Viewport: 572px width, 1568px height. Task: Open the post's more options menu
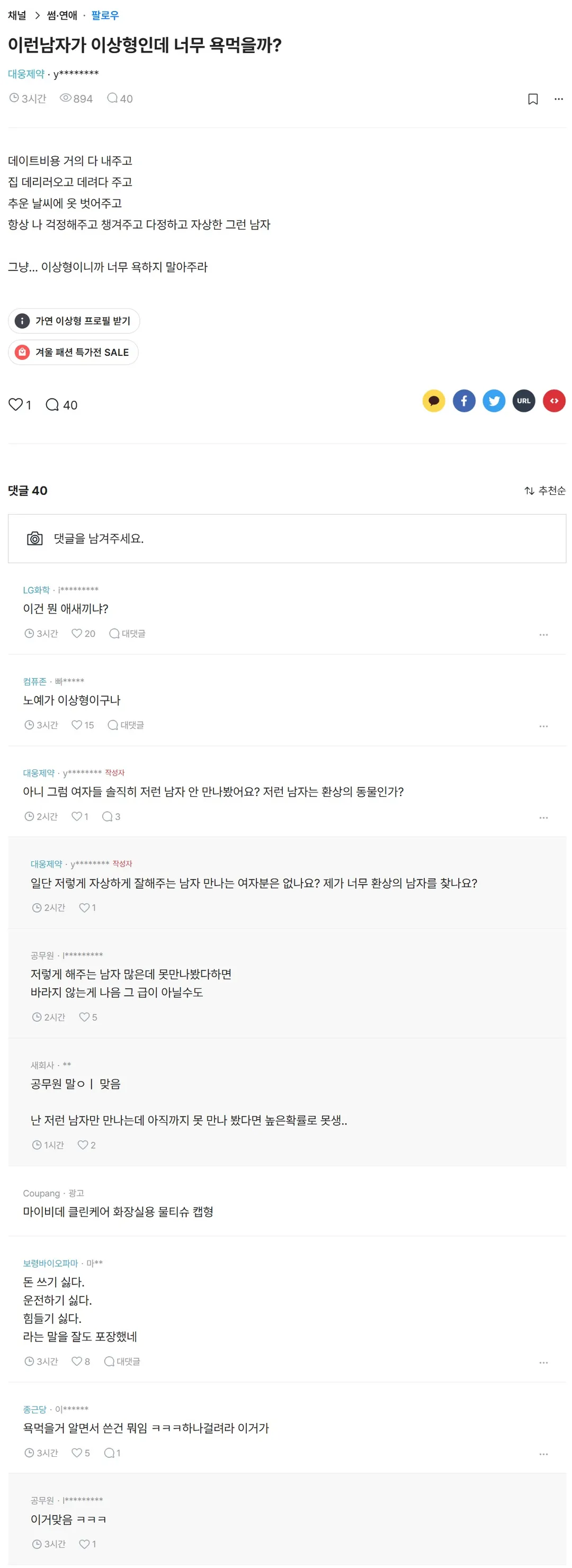558,99
